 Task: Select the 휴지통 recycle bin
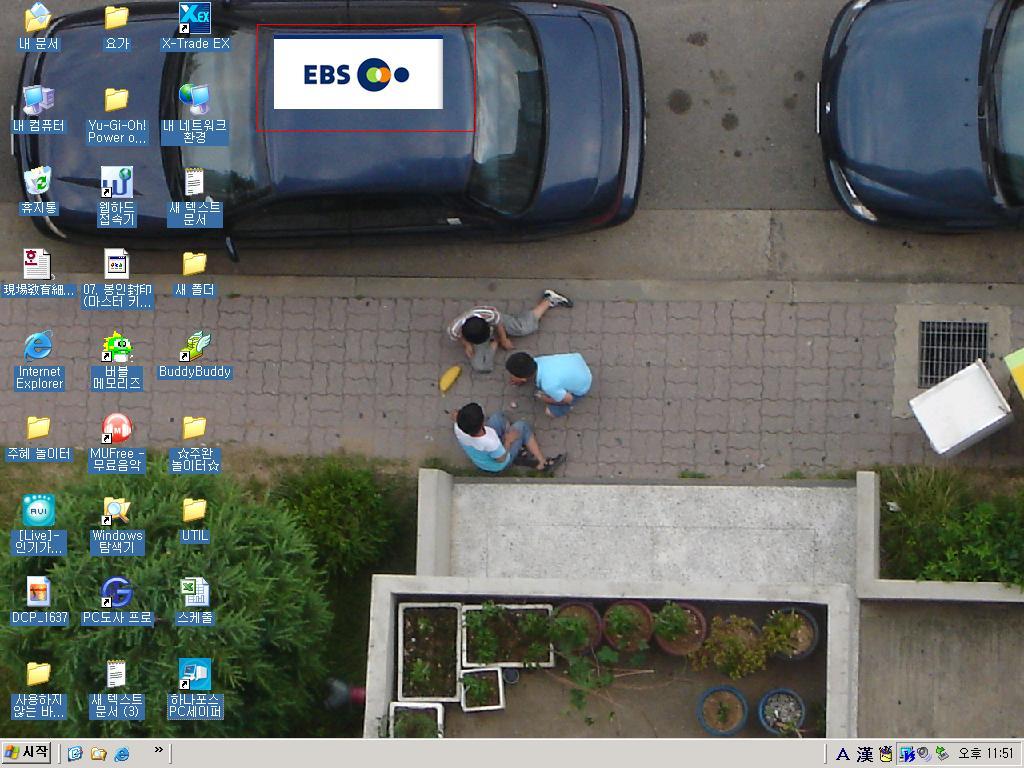click(x=39, y=190)
